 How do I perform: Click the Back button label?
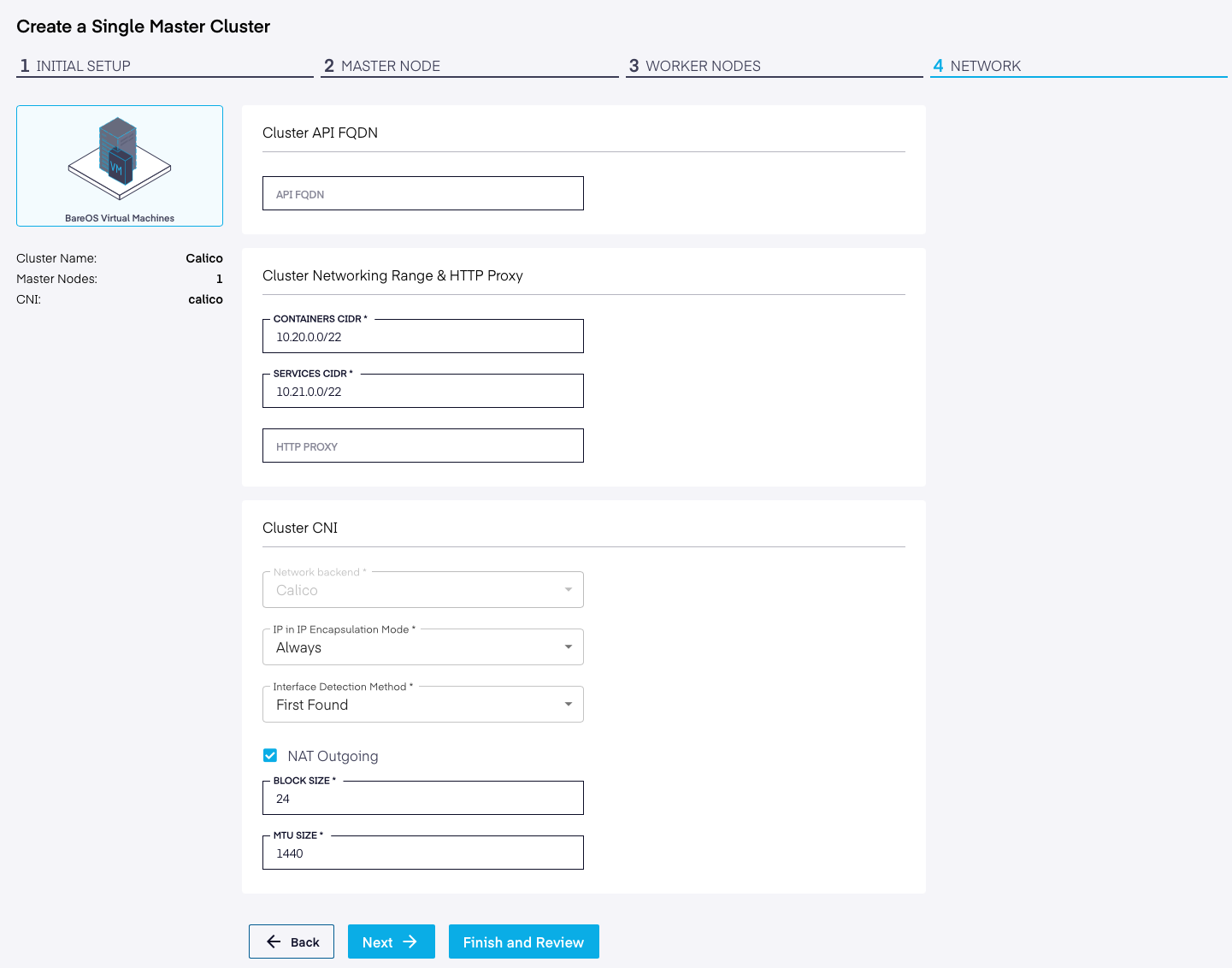pos(304,942)
